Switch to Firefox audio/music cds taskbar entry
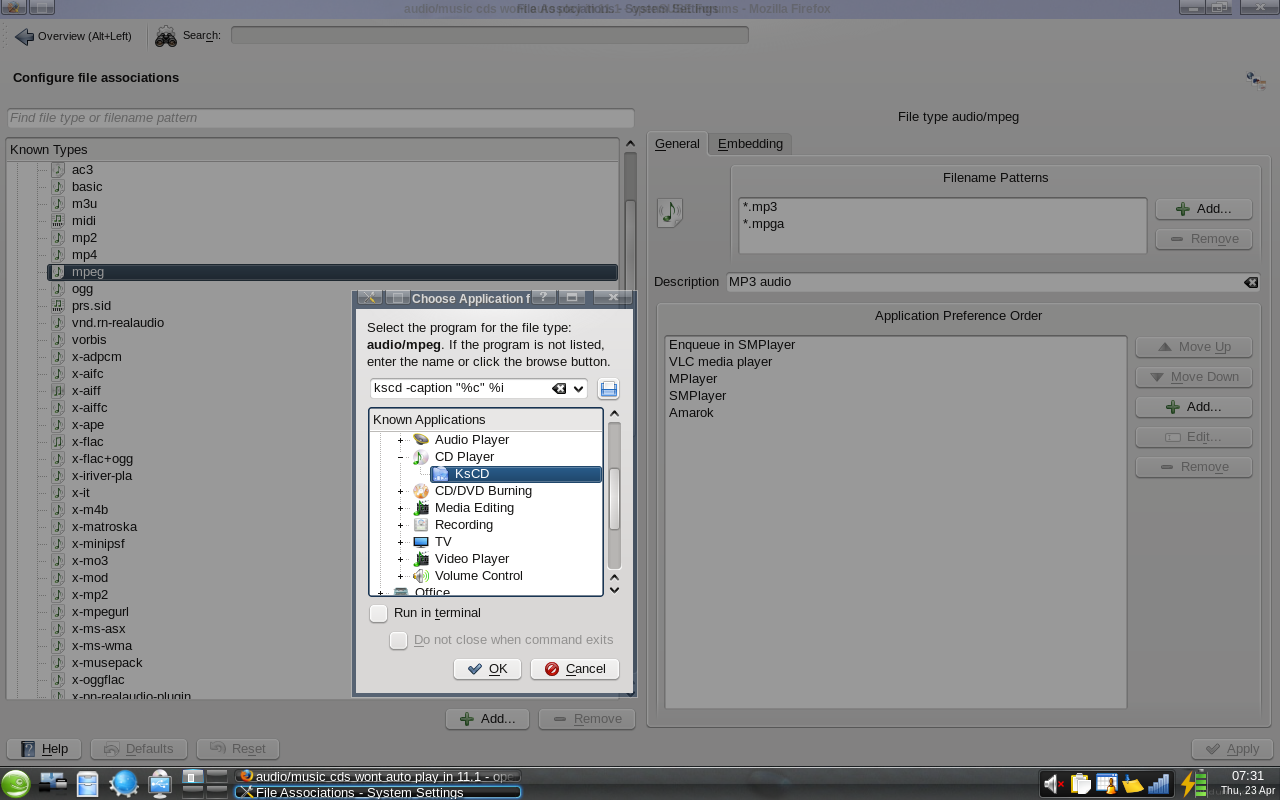This screenshot has height=800, width=1280. [x=378, y=776]
